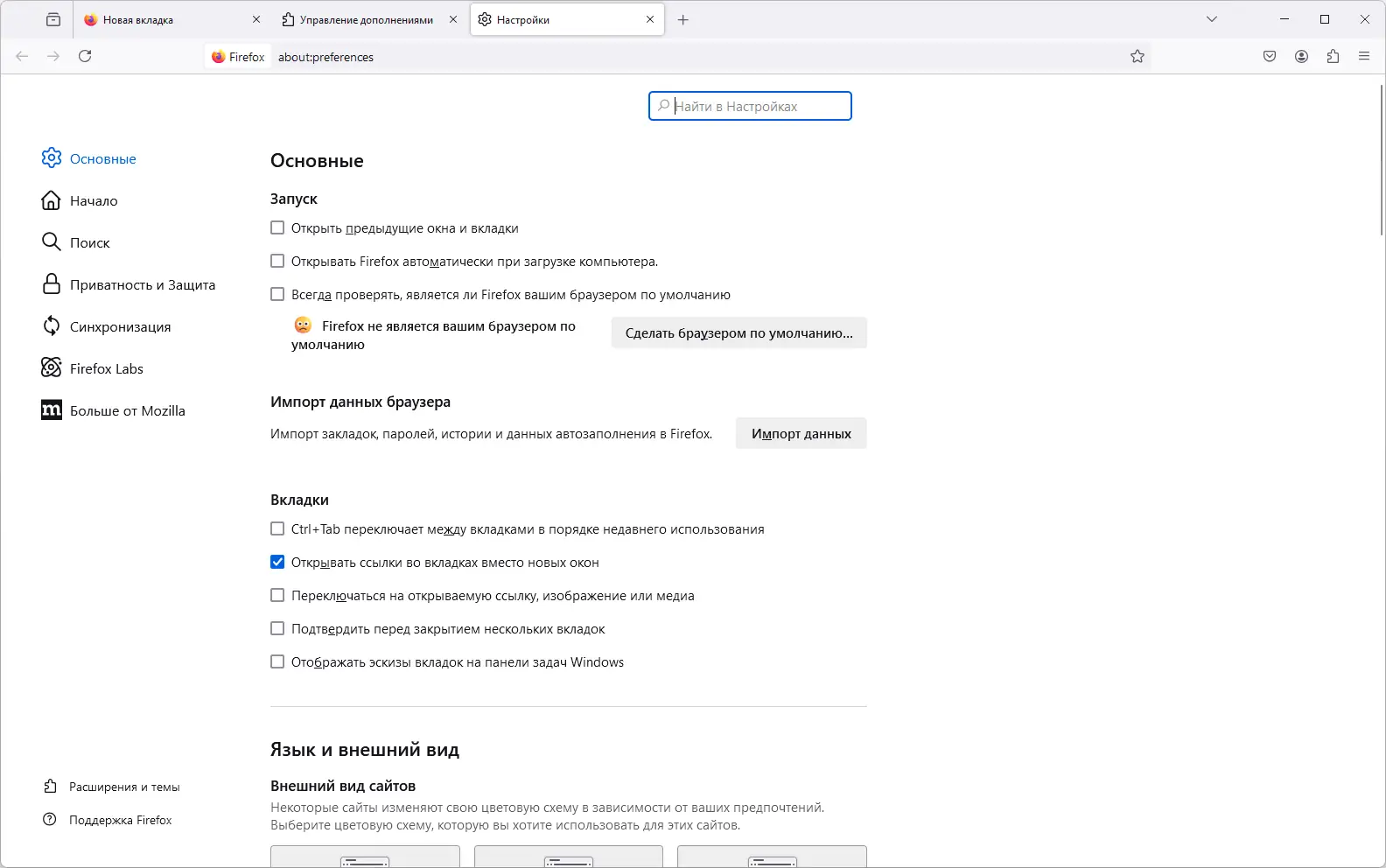Open the Pocket save icon
1386x868 pixels.
[x=1270, y=57]
